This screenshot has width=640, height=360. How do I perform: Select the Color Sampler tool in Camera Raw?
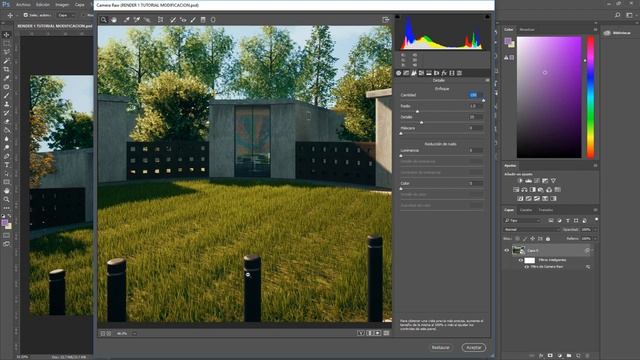pyautogui.click(x=137, y=20)
